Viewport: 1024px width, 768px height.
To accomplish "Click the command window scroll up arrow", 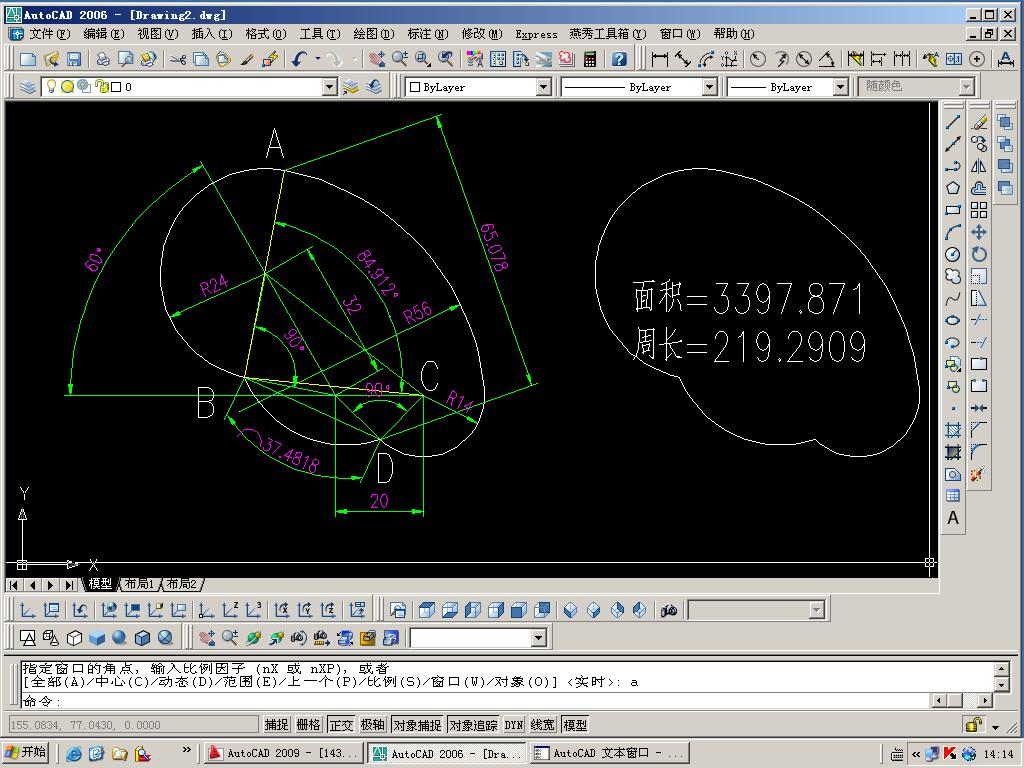I will click(x=1001, y=669).
